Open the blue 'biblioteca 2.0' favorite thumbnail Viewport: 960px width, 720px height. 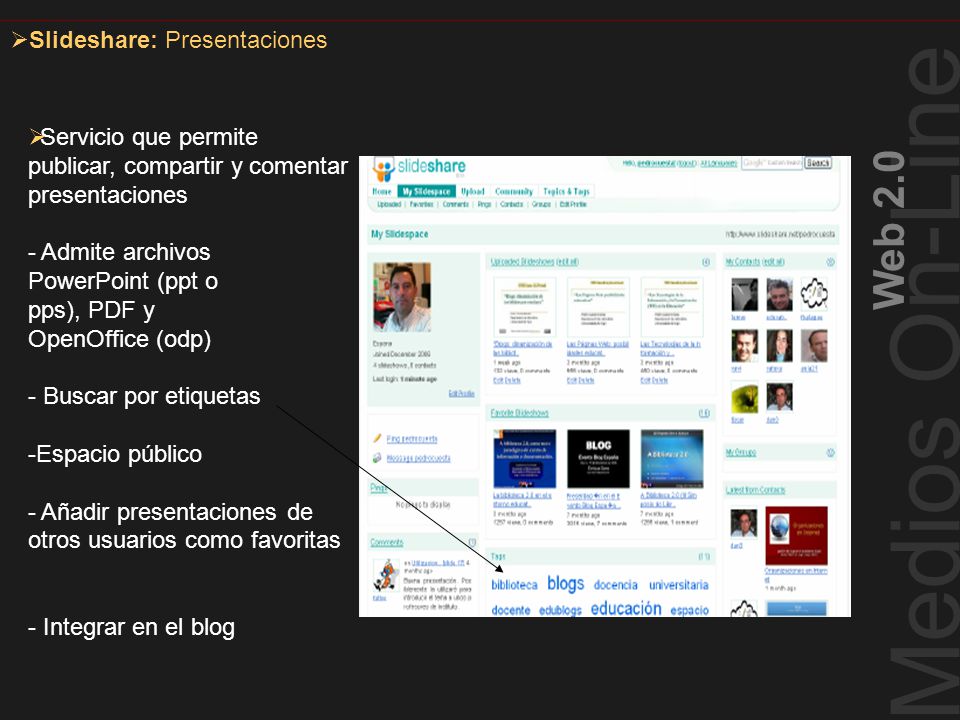[525, 459]
